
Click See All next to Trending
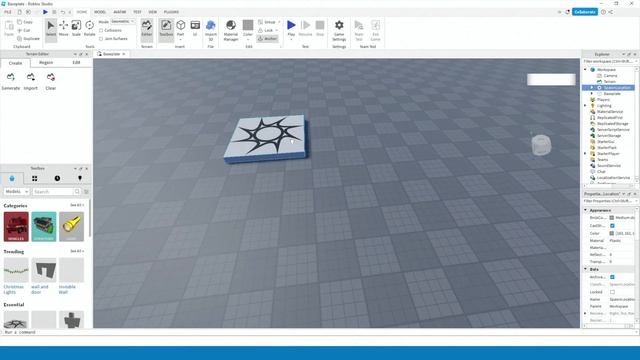point(77,251)
